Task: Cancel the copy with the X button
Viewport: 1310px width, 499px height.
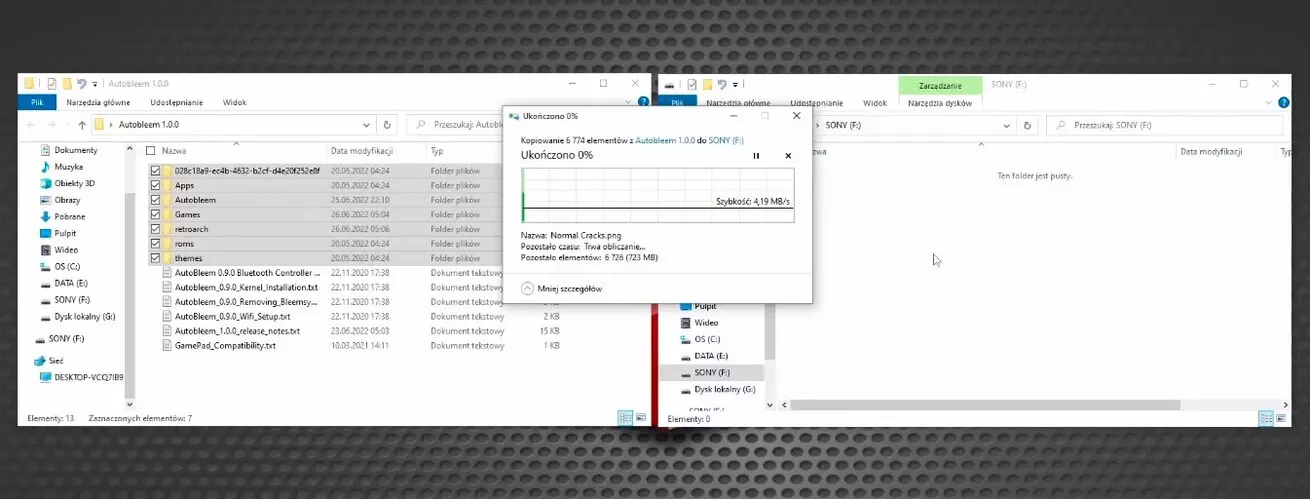Action: (x=788, y=156)
